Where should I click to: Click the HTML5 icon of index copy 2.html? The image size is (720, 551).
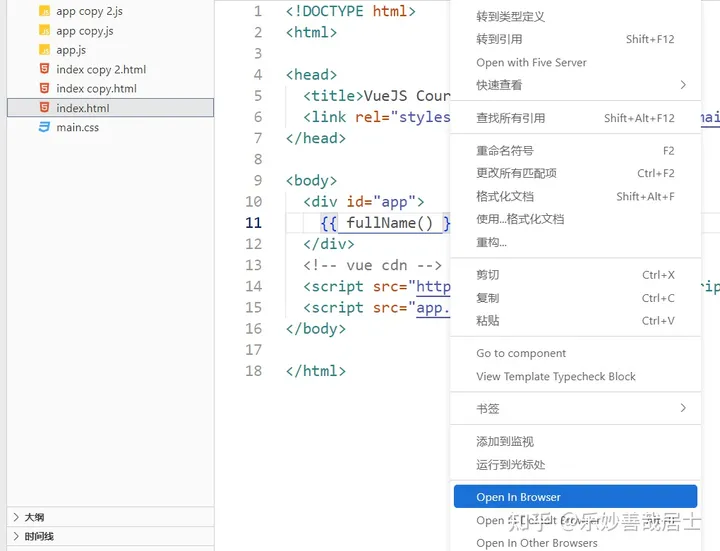point(45,69)
